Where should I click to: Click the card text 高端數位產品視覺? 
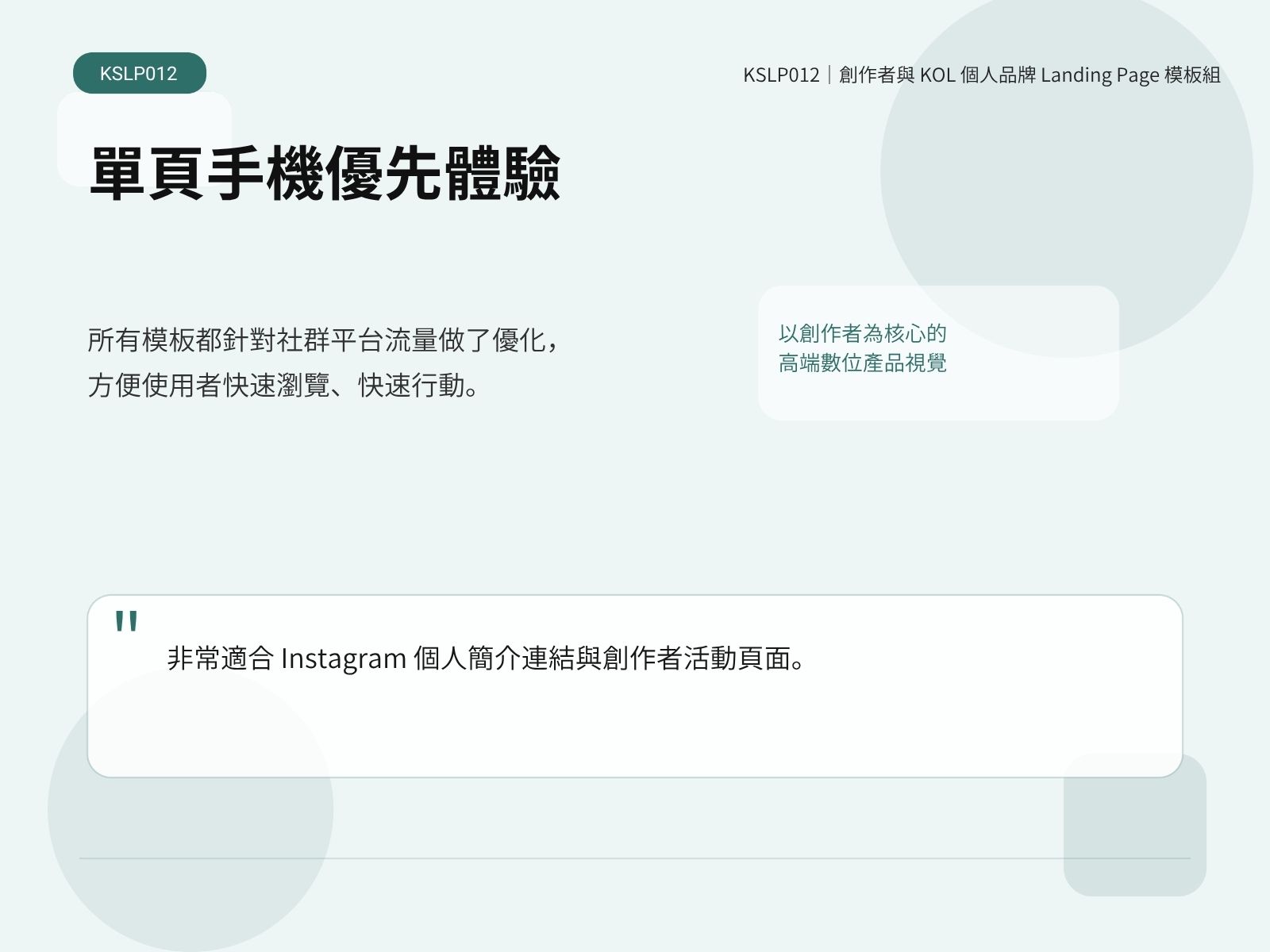click(x=863, y=363)
